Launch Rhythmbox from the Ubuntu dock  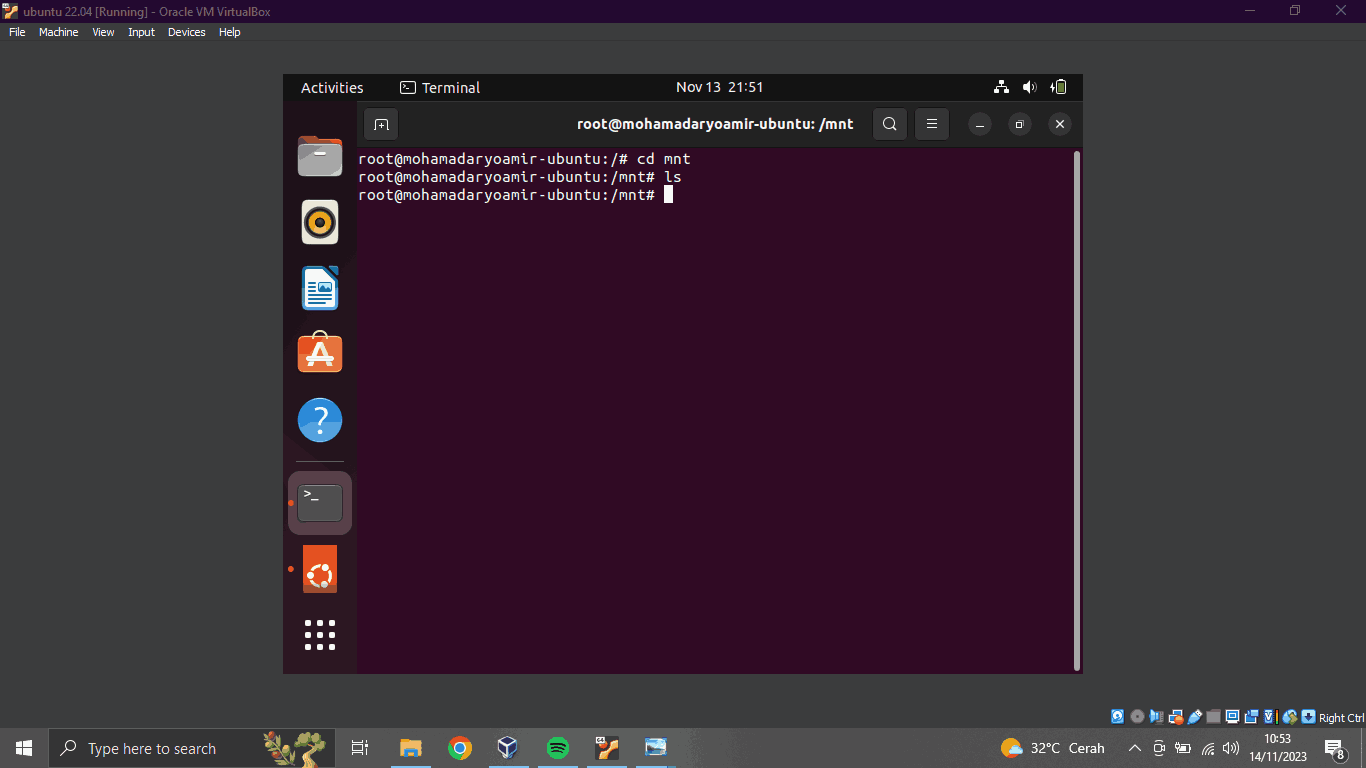(x=320, y=222)
